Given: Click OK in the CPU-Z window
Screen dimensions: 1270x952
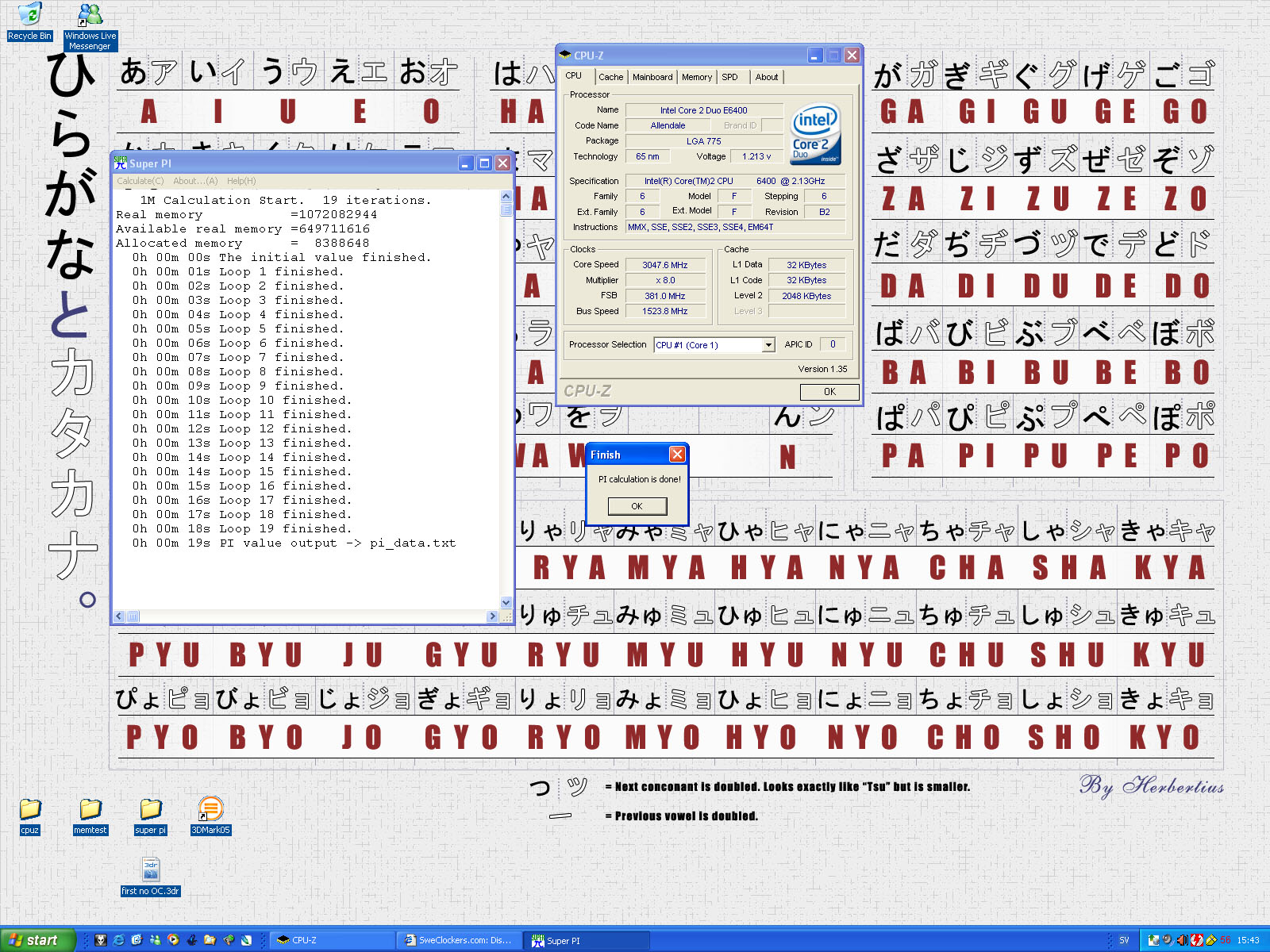Looking at the screenshot, I should pos(829,391).
